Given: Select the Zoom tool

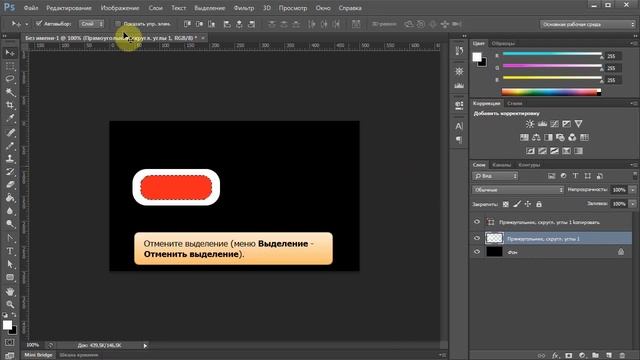Looking at the screenshot, I should [10, 304].
